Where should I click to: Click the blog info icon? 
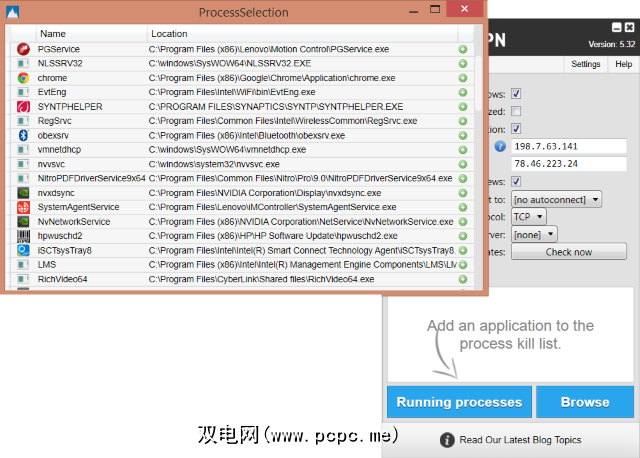(447, 440)
